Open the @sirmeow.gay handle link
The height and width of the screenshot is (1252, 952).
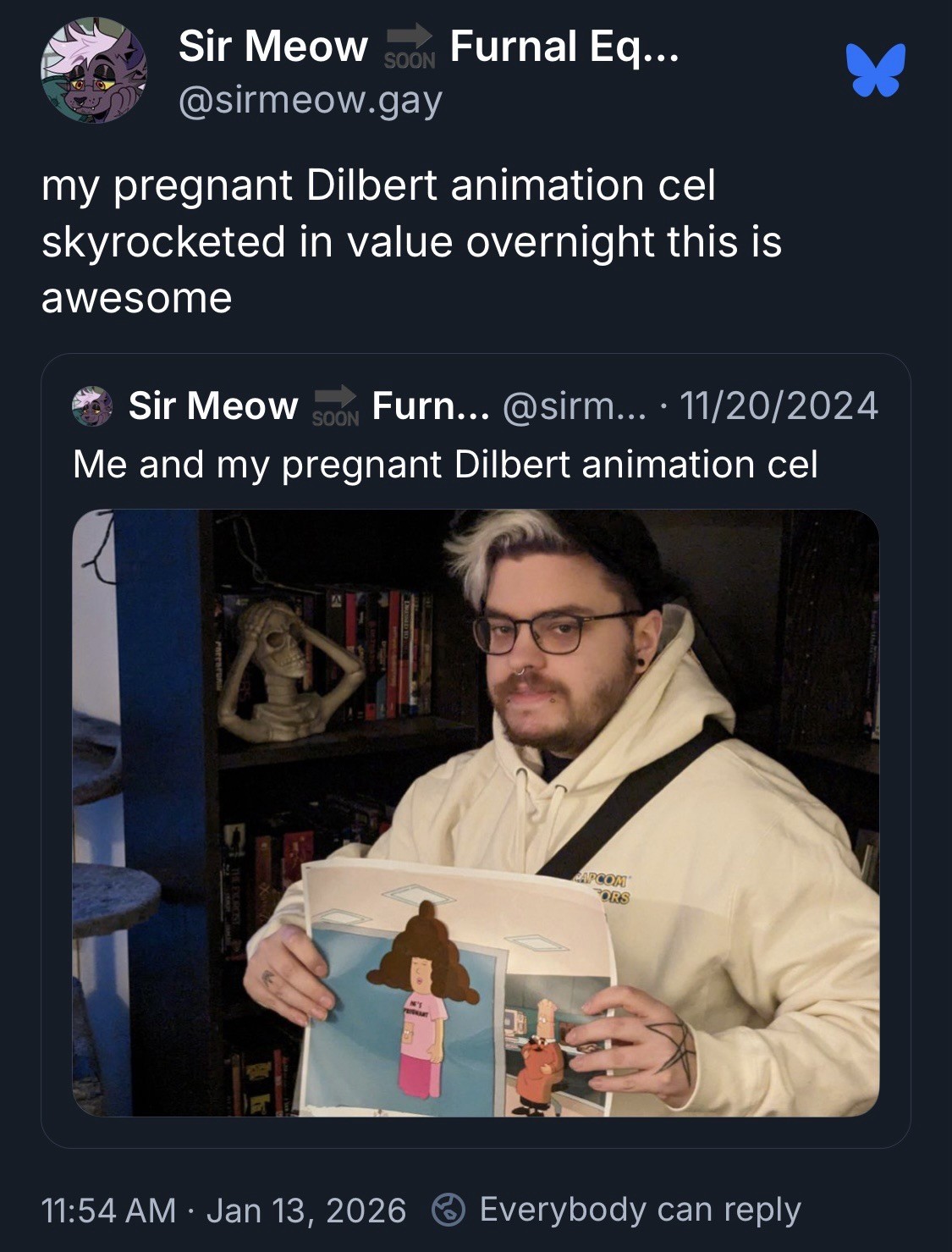tap(310, 101)
